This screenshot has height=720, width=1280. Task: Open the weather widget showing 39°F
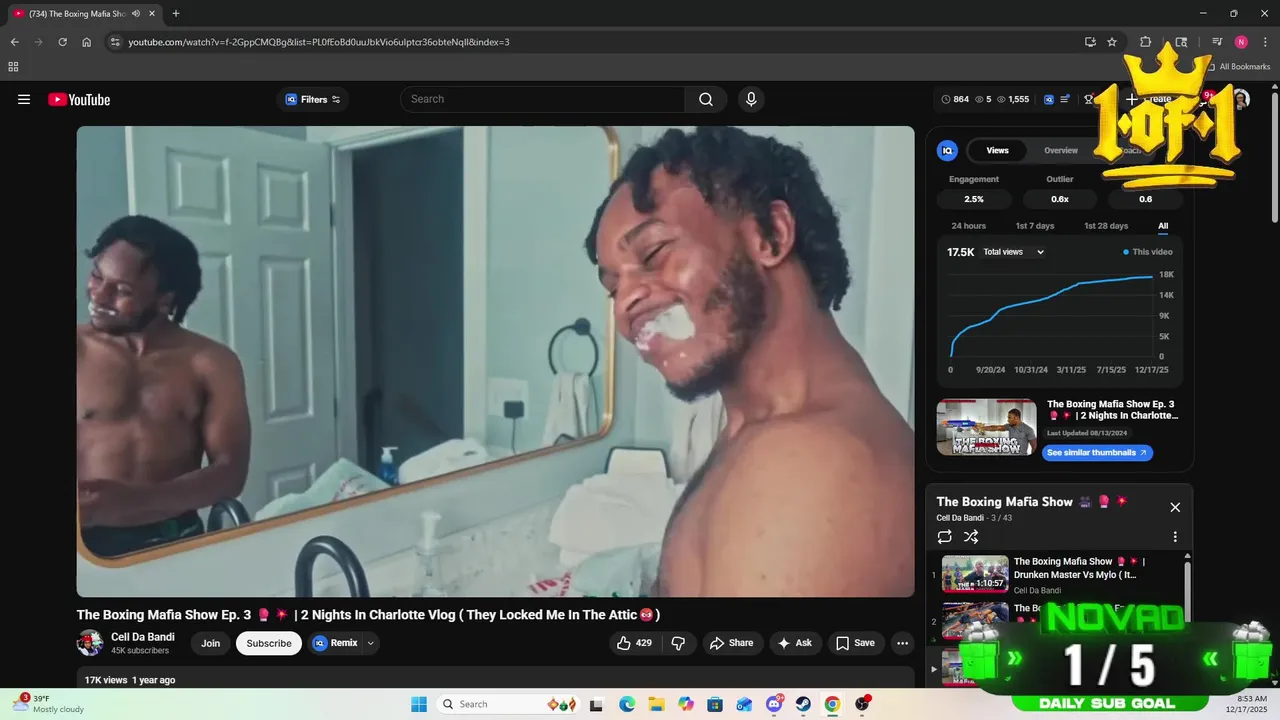50,704
